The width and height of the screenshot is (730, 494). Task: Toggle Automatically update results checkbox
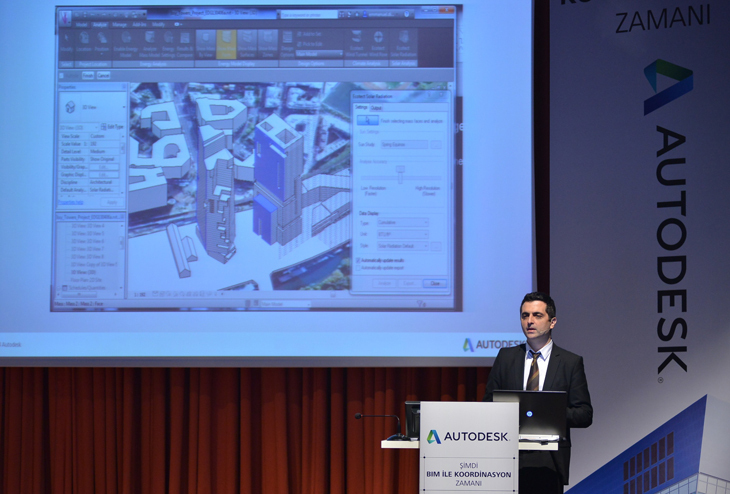(358, 260)
